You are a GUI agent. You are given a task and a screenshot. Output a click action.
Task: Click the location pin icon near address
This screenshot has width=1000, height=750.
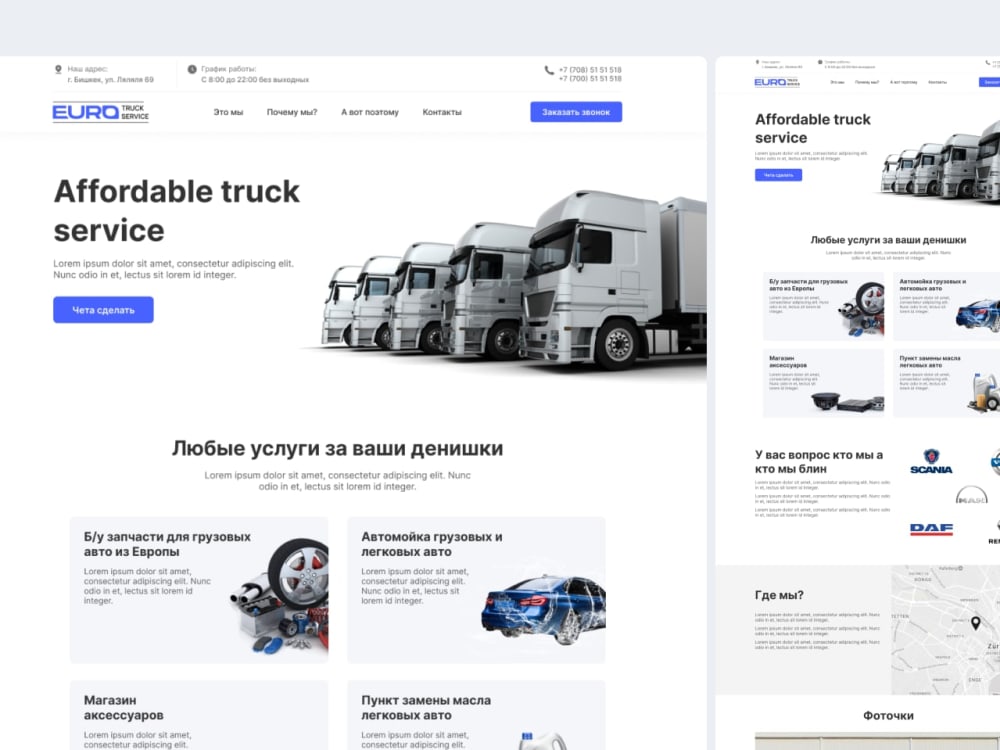click(58, 69)
